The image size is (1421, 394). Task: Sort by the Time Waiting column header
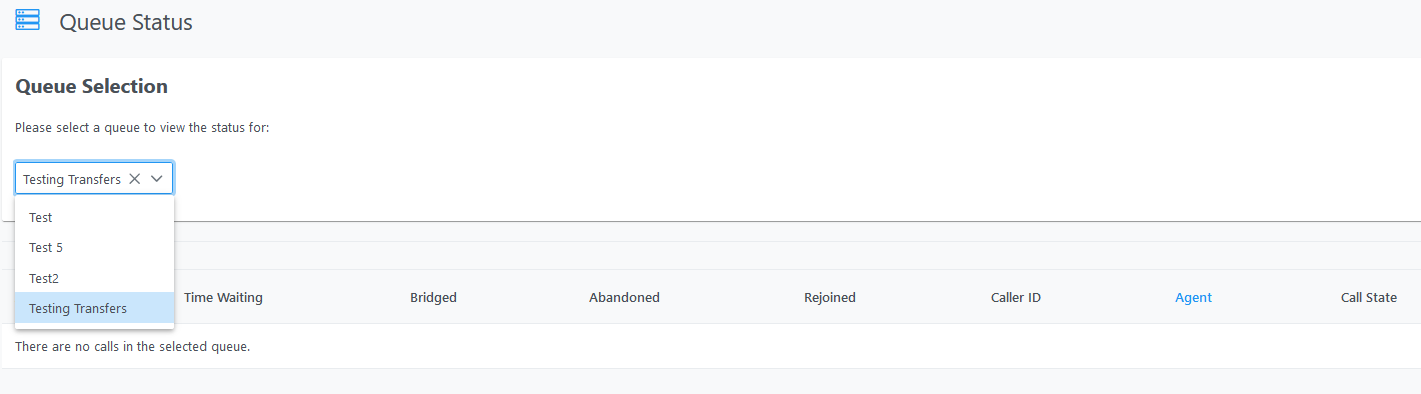(x=223, y=297)
